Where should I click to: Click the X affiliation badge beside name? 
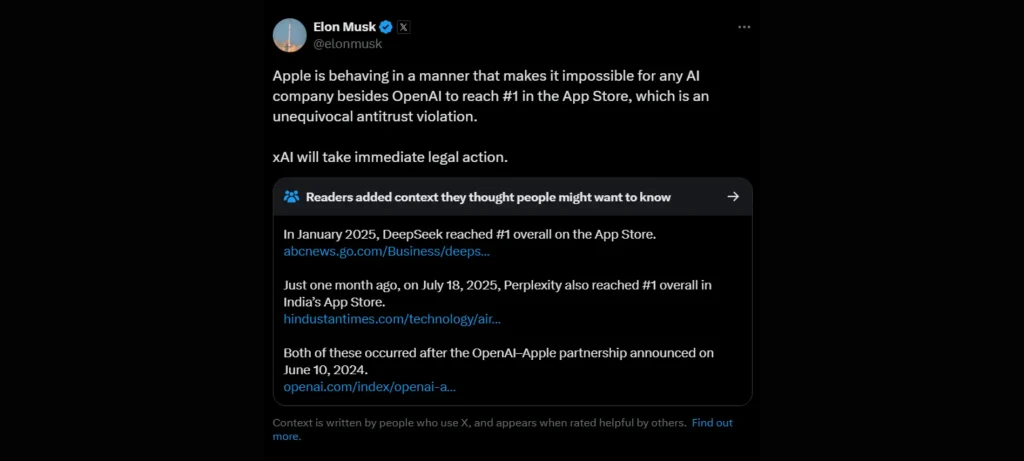tap(403, 27)
